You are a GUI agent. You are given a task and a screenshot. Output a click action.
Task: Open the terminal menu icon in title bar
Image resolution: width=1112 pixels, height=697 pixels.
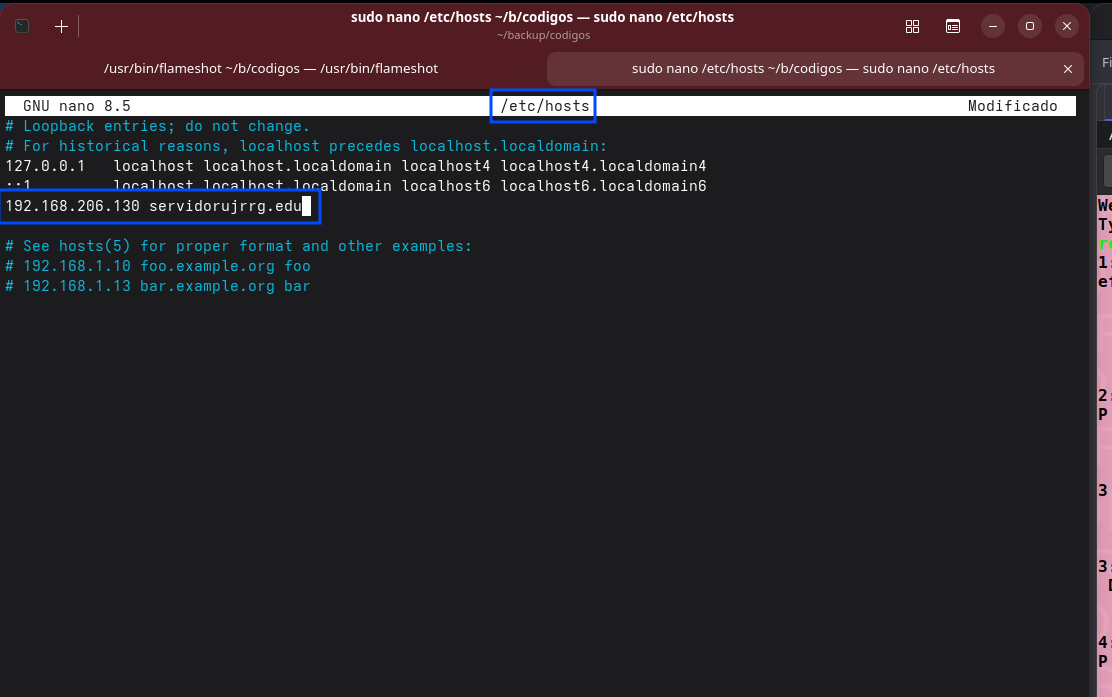click(22, 26)
